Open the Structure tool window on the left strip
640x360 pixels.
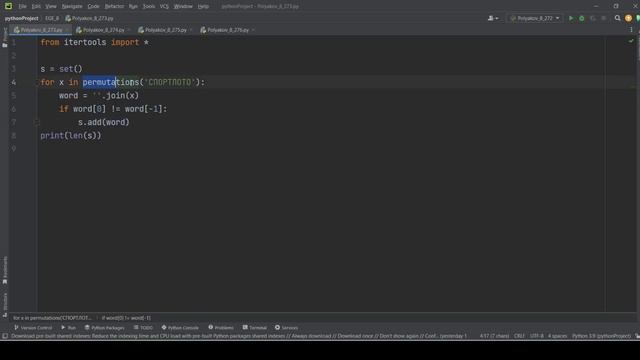point(5,305)
